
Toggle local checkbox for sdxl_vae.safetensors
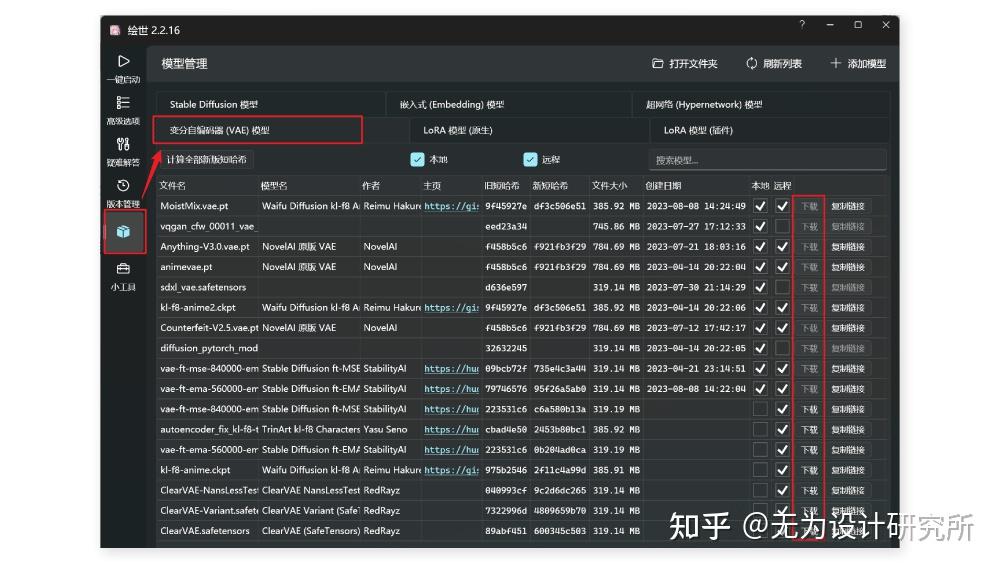(x=760, y=288)
